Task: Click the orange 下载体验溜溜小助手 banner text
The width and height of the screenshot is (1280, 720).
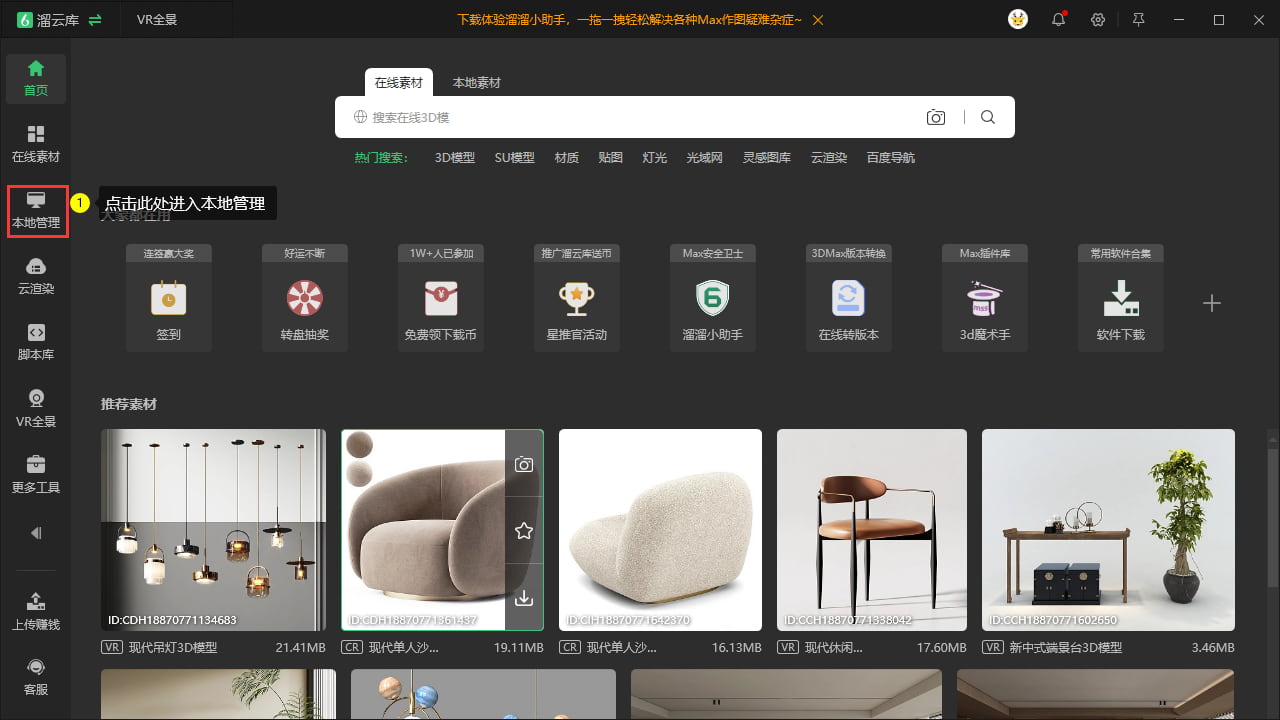Action: [629, 20]
